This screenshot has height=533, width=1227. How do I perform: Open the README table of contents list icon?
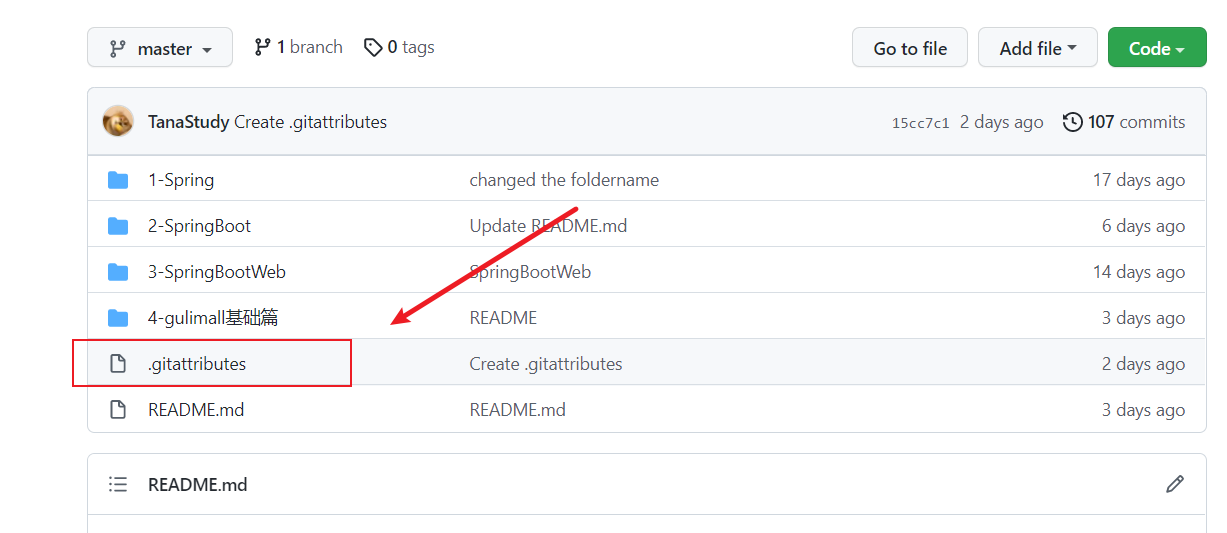point(118,484)
